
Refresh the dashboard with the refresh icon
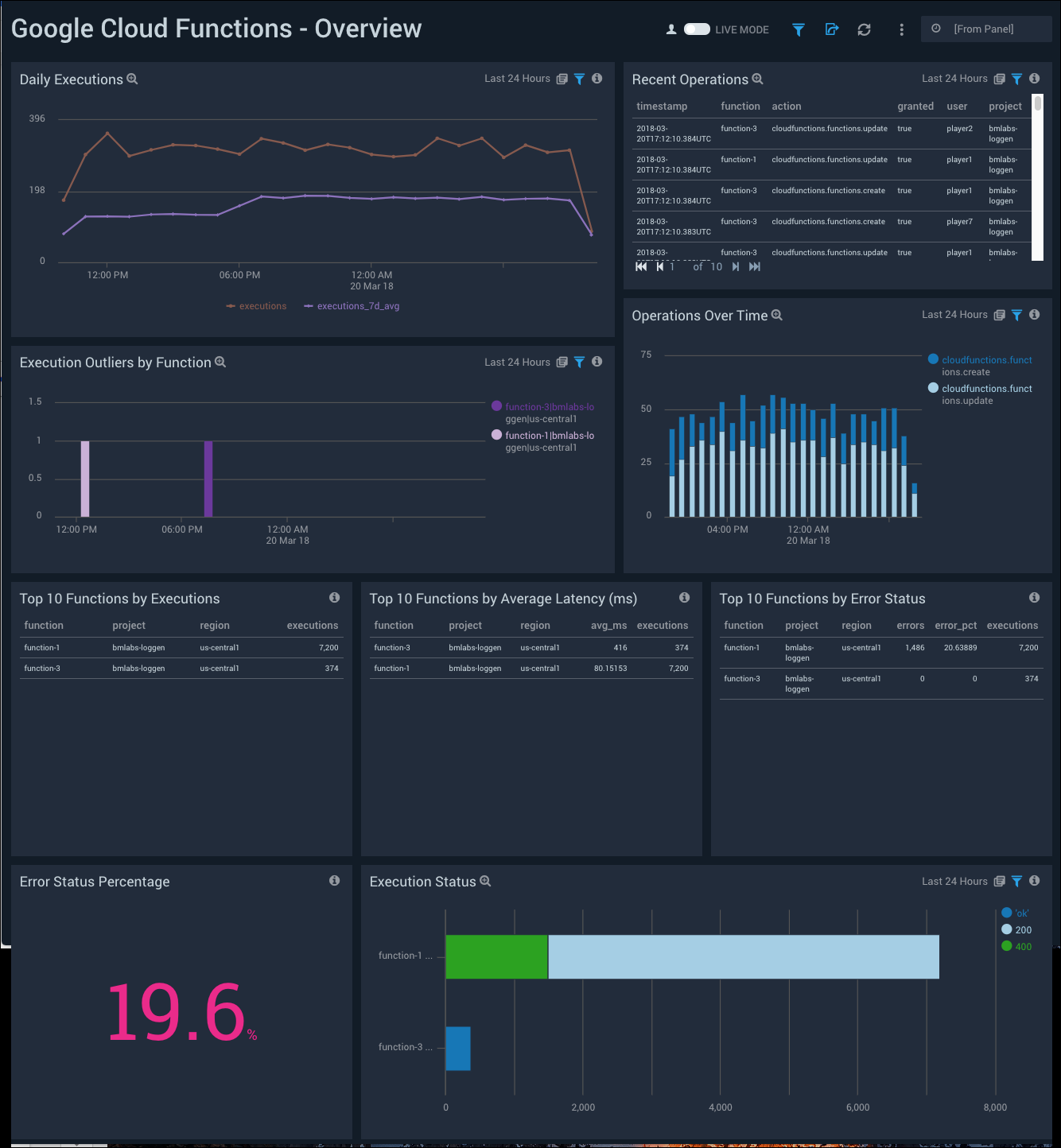tap(864, 29)
